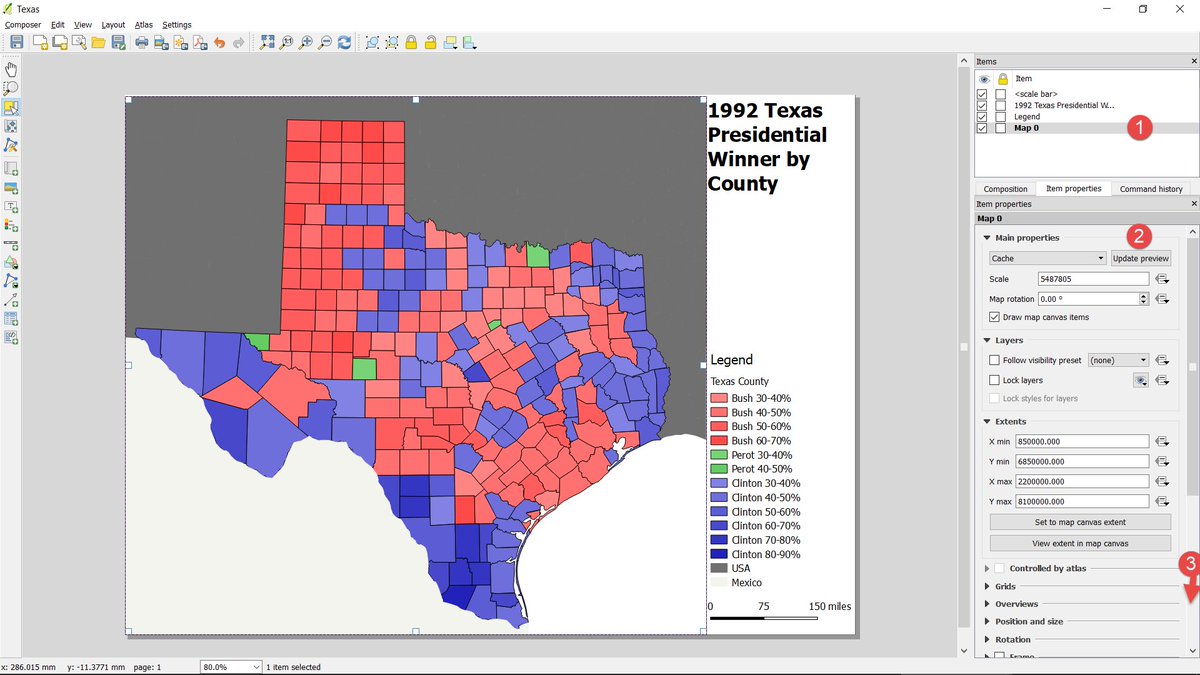Click Export as PDF icon
1200x675 pixels.
200,42
